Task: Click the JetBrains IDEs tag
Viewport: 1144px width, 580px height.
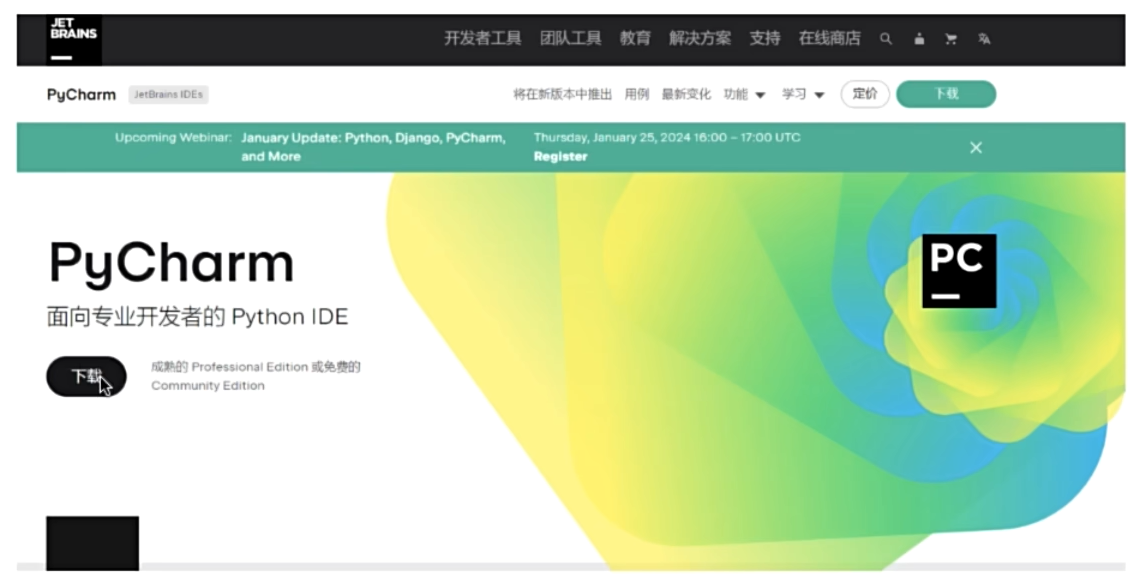Action: coord(169,95)
